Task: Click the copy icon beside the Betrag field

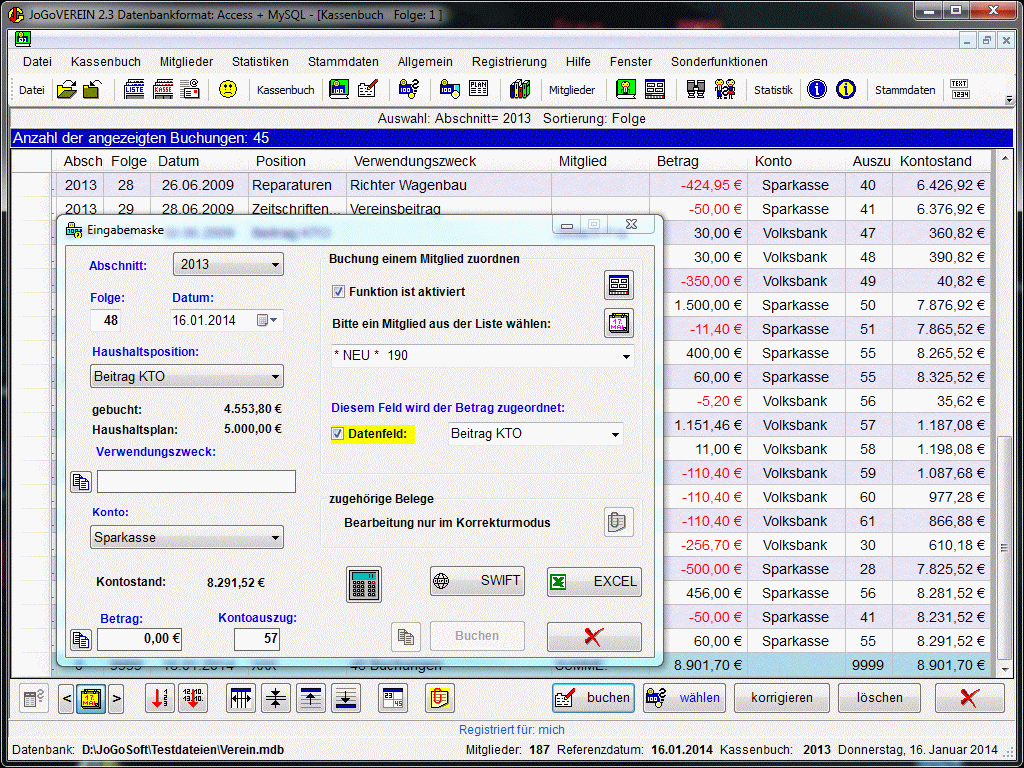Action: click(x=81, y=639)
